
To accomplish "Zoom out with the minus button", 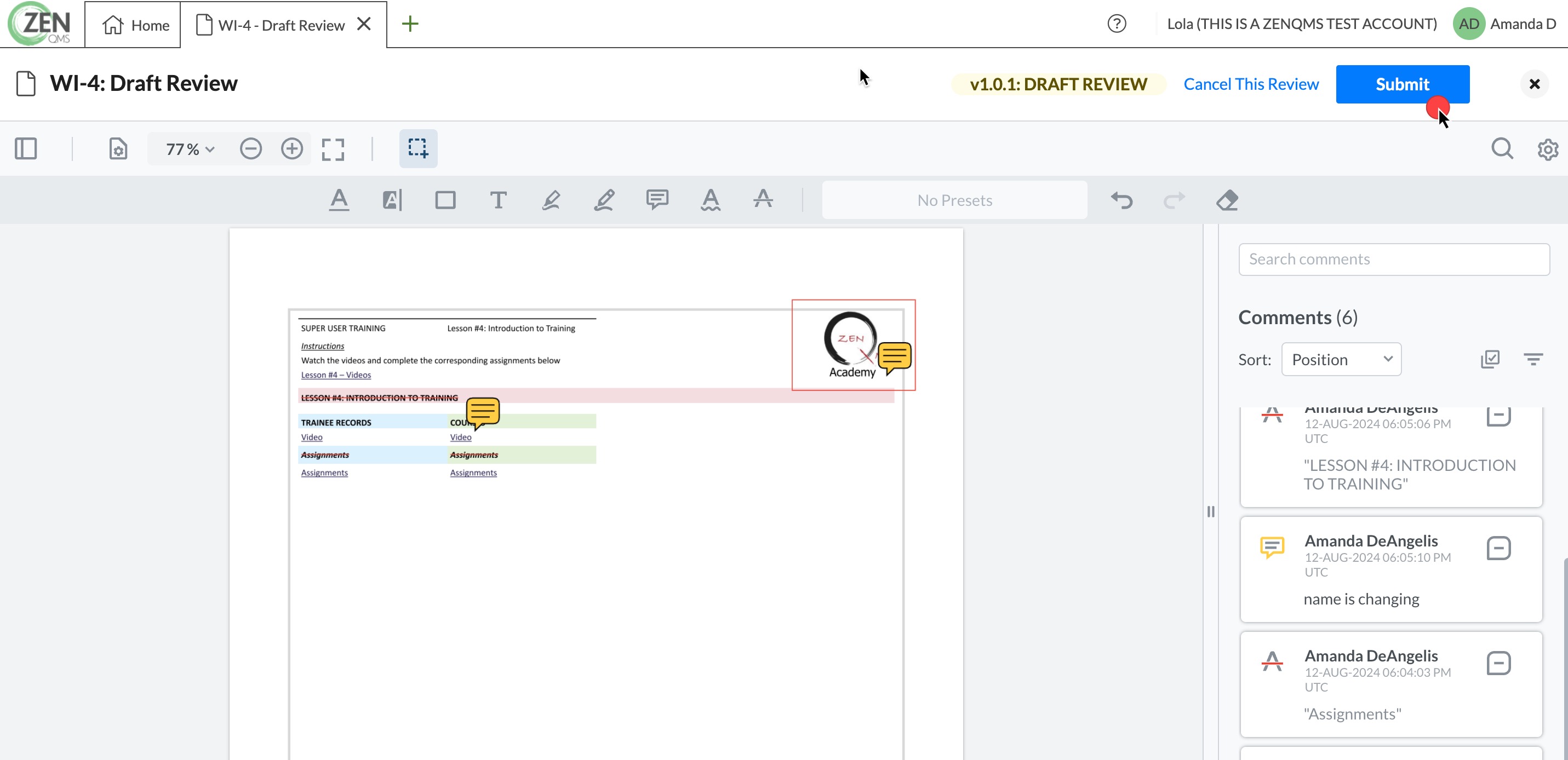I will (x=251, y=148).
